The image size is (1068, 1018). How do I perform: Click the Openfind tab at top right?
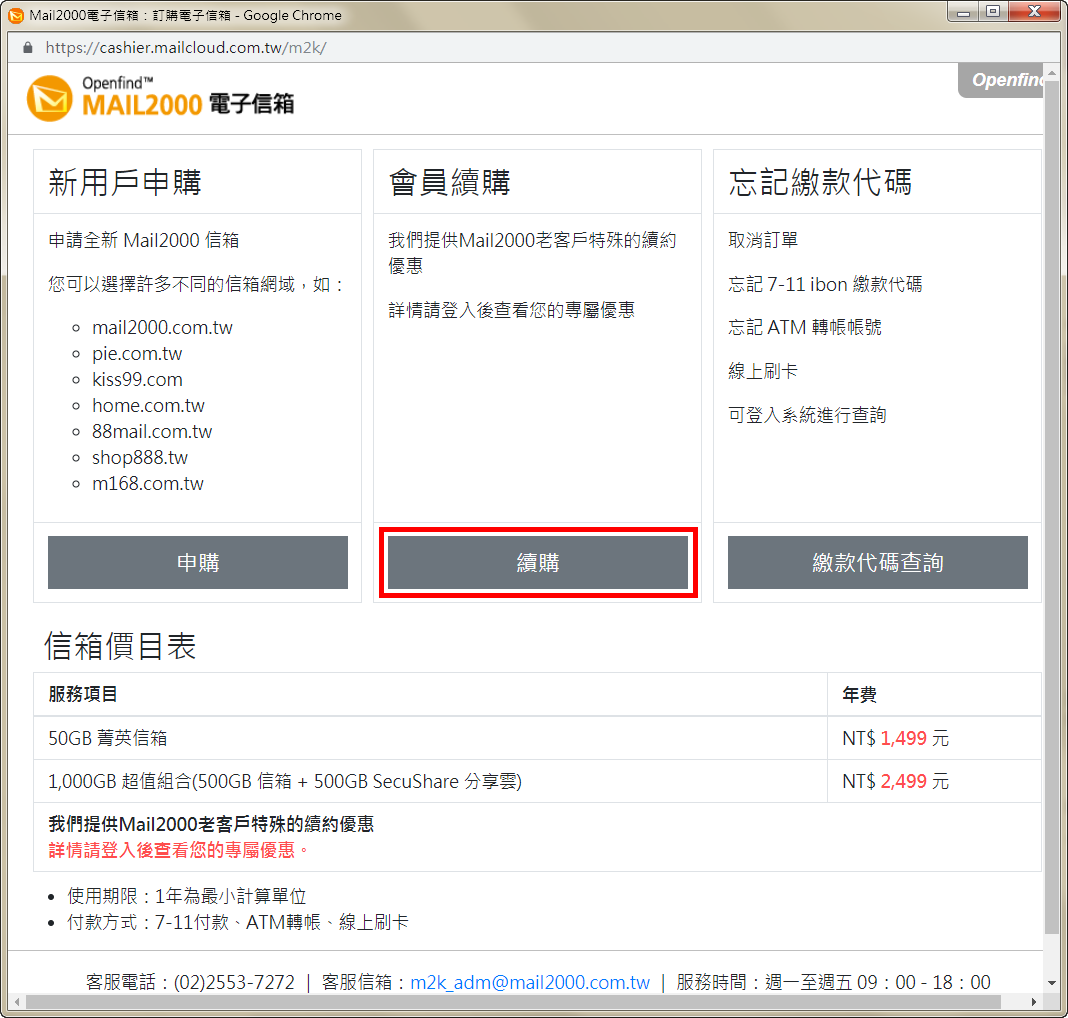click(x=1001, y=80)
